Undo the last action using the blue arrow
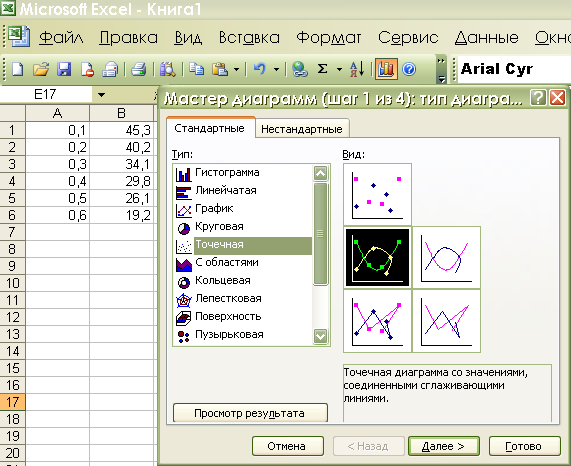This screenshot has height=466, width=571. pyautogui.click(x=260, y=69)
